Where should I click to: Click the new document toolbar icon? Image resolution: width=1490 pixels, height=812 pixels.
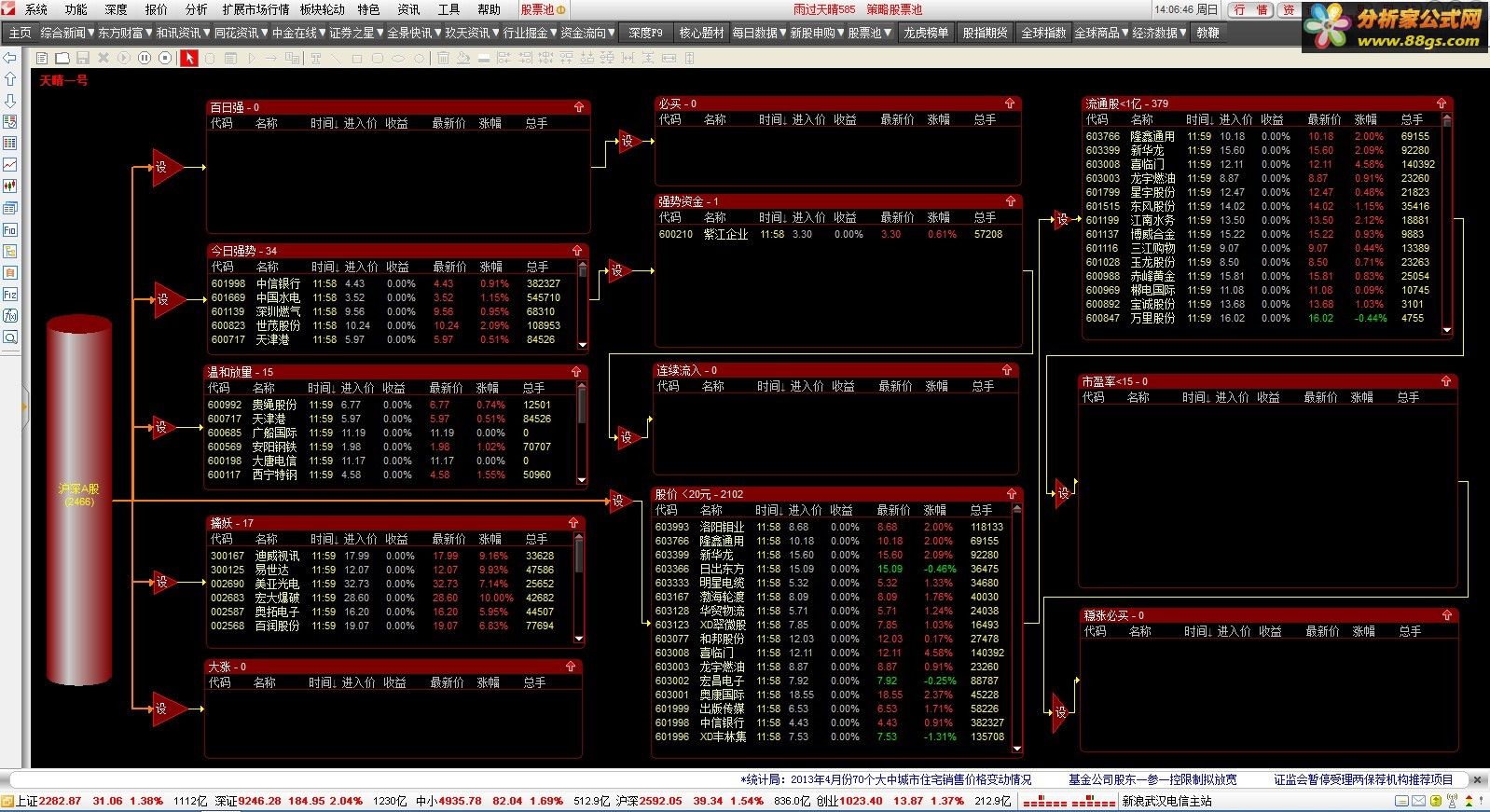[41, 58]
